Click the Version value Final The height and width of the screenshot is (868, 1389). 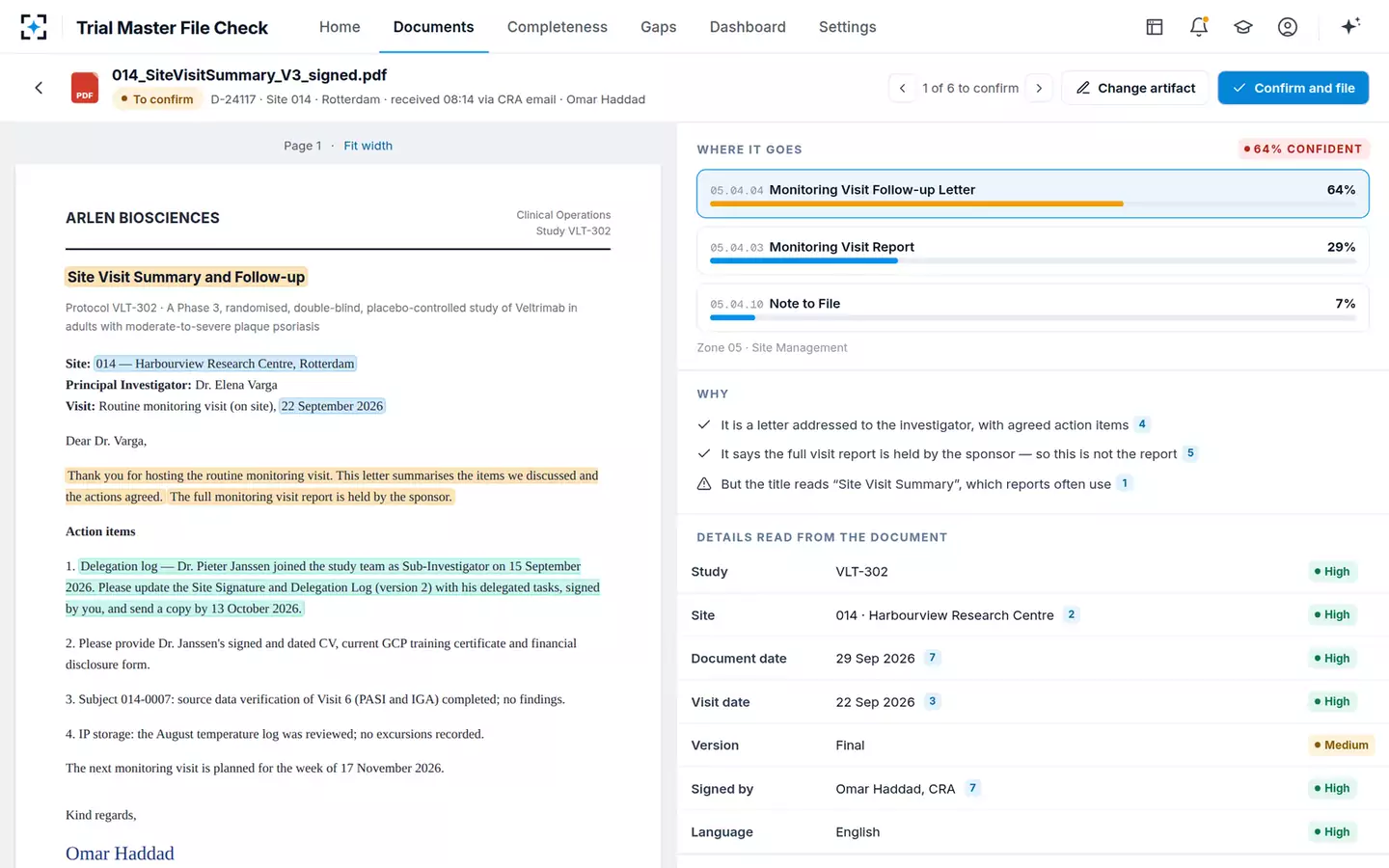tap(850, 746)
